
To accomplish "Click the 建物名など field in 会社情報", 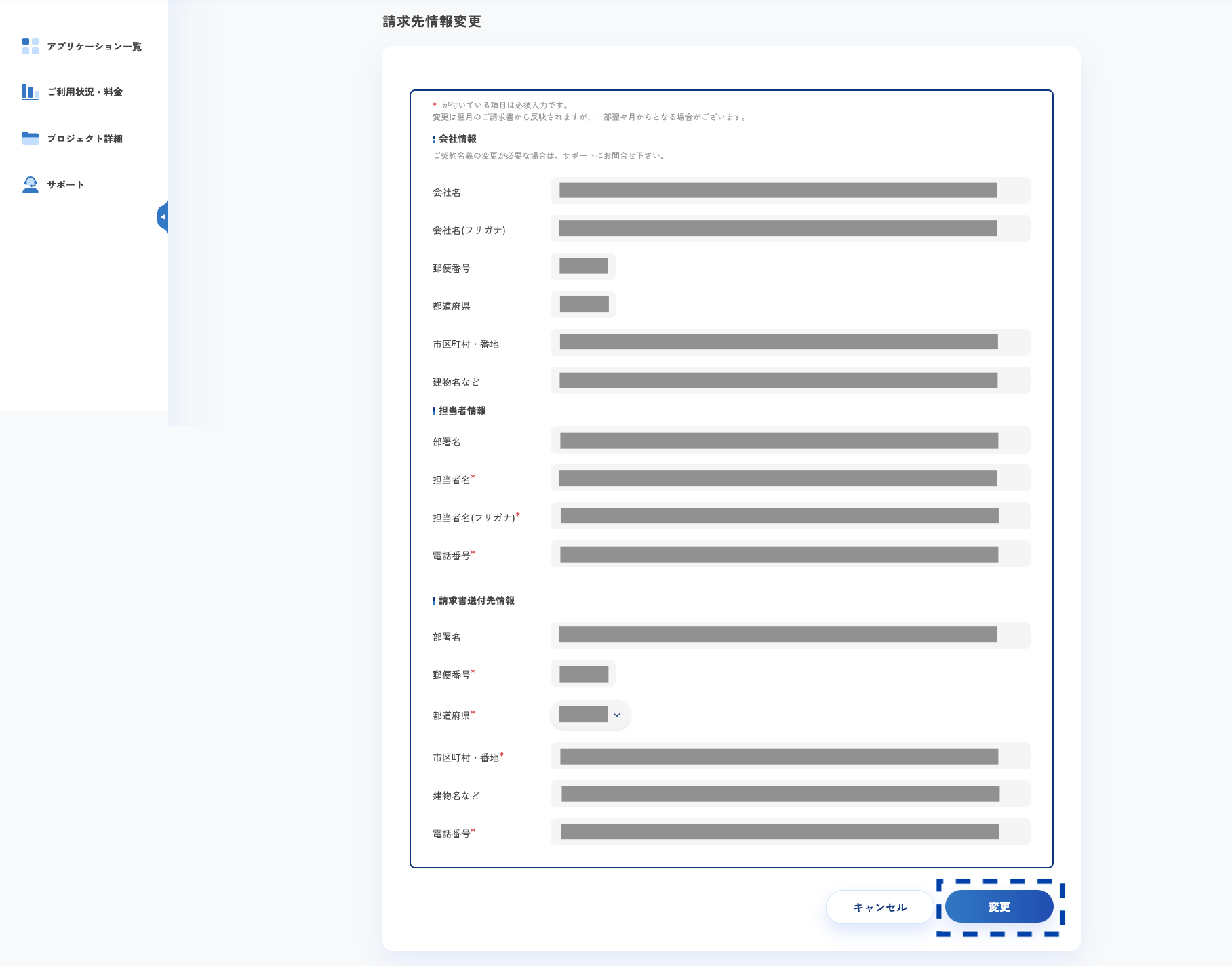I will [791, 380].
